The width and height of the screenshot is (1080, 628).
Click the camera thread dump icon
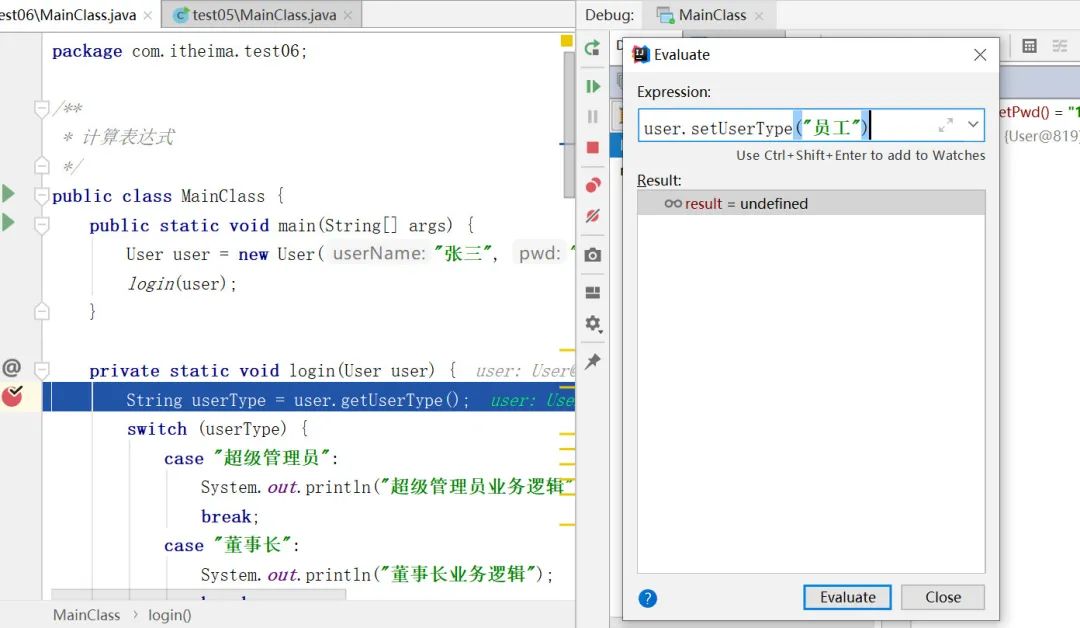[x=592, y=255]
